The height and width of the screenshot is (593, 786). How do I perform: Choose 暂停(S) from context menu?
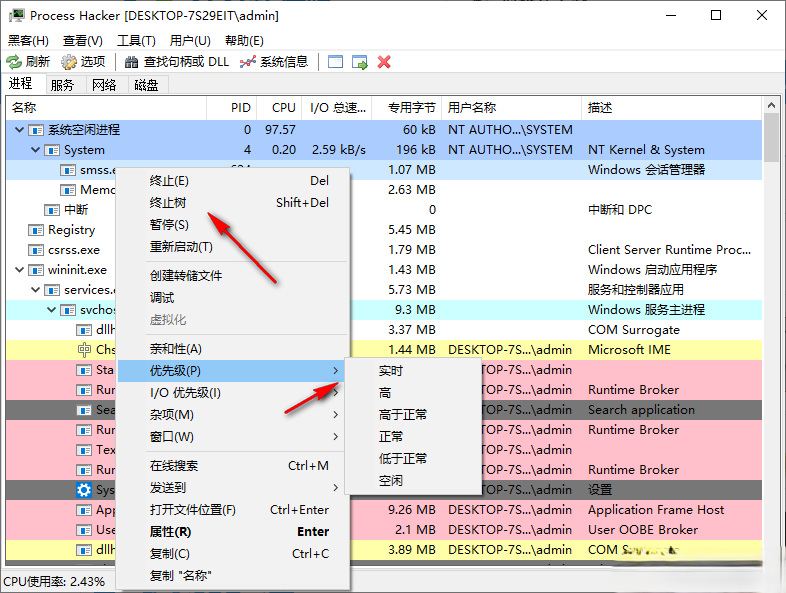click(232, 225)
